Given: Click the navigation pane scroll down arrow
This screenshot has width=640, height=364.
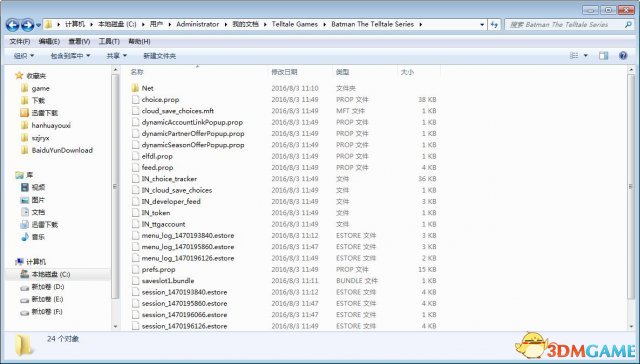Looking at the screenshot, I should 115,326.
